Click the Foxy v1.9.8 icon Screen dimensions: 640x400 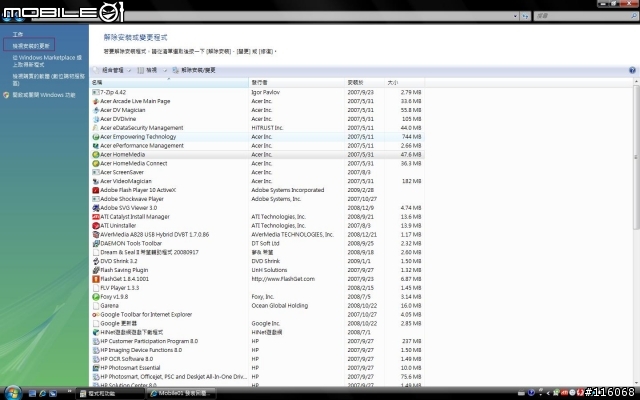(x=96, y=296)
